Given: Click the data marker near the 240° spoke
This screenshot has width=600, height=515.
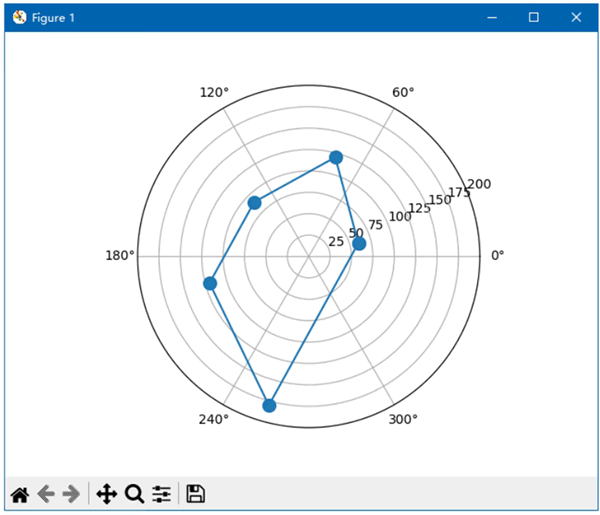Looking at the screenshot, I should tap(269, 406).
